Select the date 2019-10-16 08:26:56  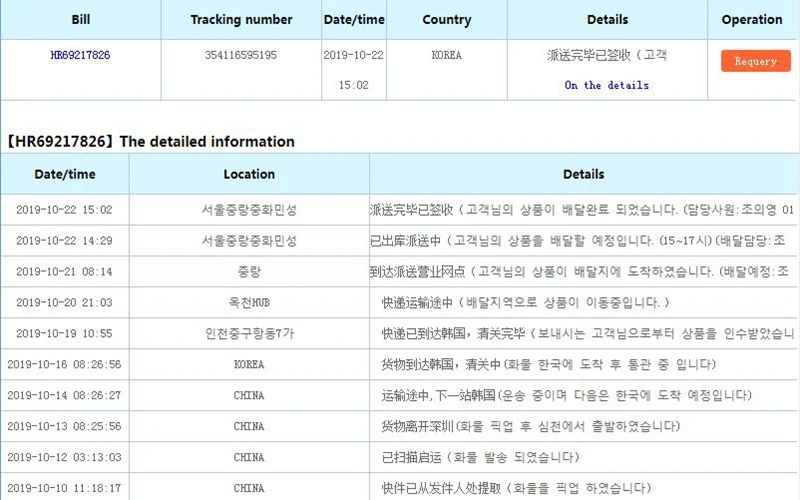64,364
